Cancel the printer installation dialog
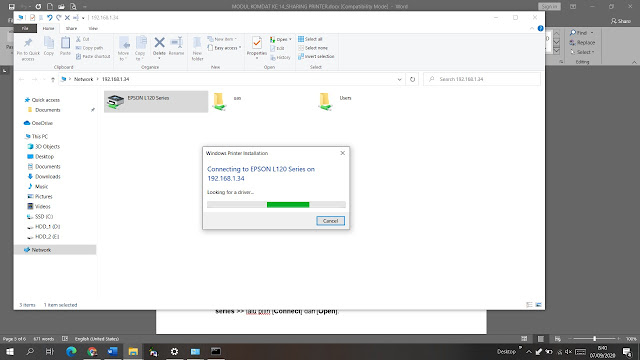The width and height of the screenshot is (640, 360). [x=330, y=221]
